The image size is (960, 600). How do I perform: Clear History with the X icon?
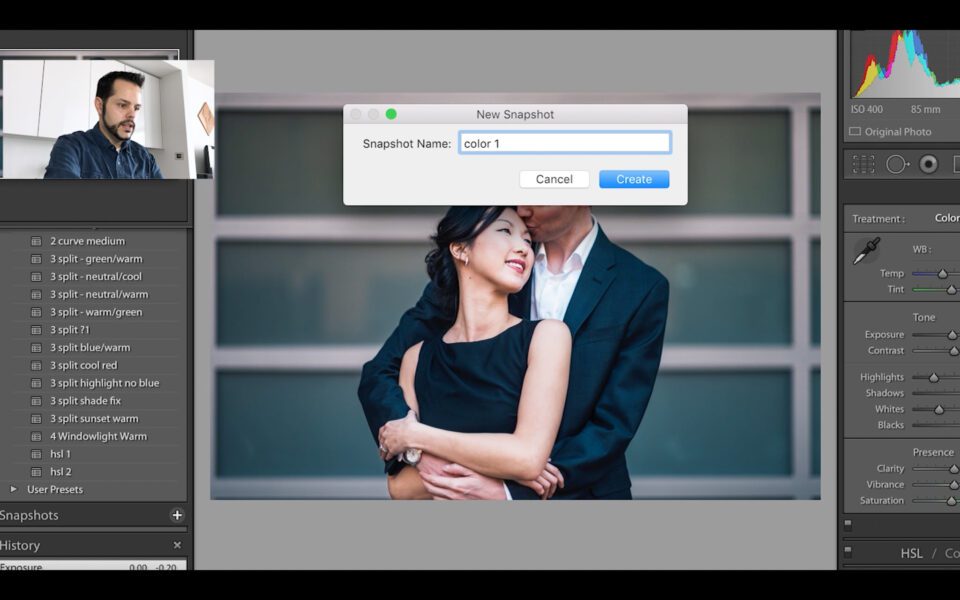point(177,545)
